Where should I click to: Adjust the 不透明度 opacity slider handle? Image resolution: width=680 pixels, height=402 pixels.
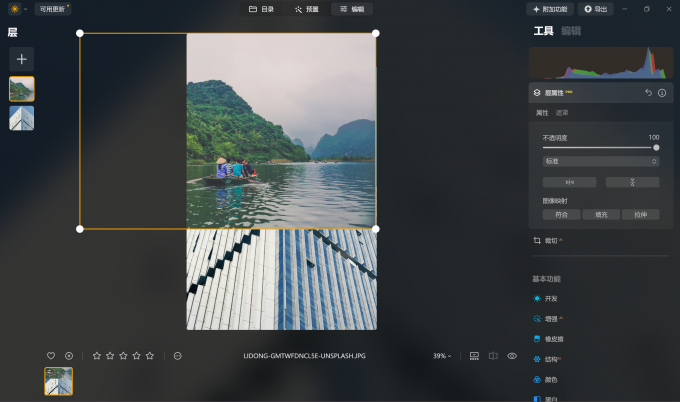(x=656, y=147)
